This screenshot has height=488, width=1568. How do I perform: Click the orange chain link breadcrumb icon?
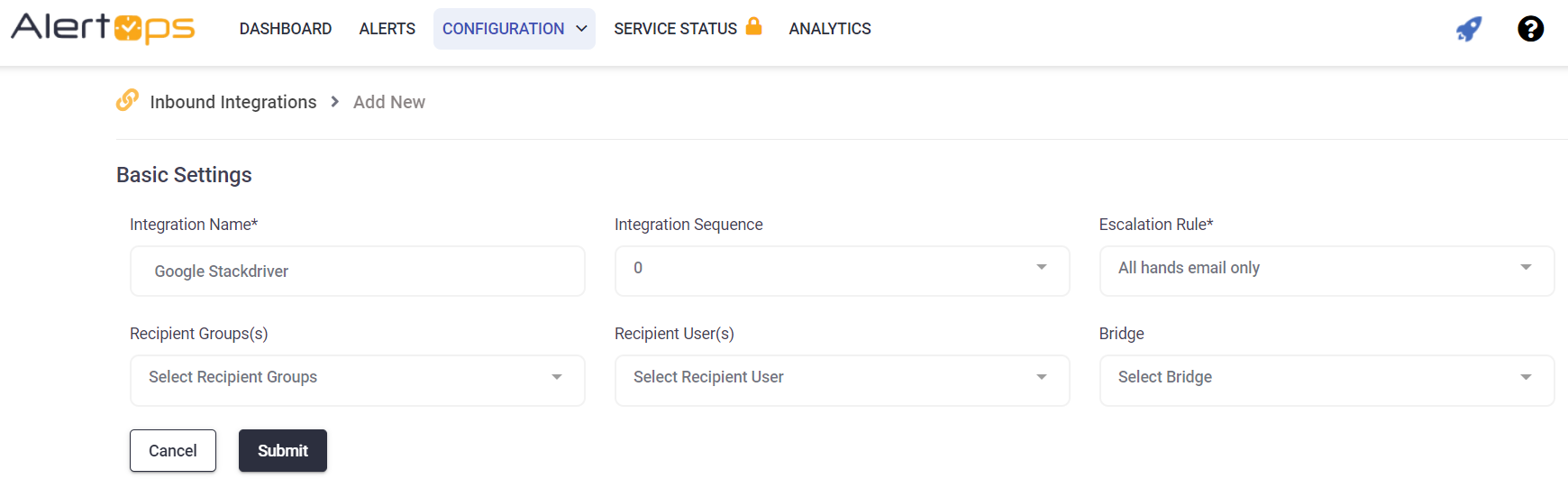tap(127, 100)
